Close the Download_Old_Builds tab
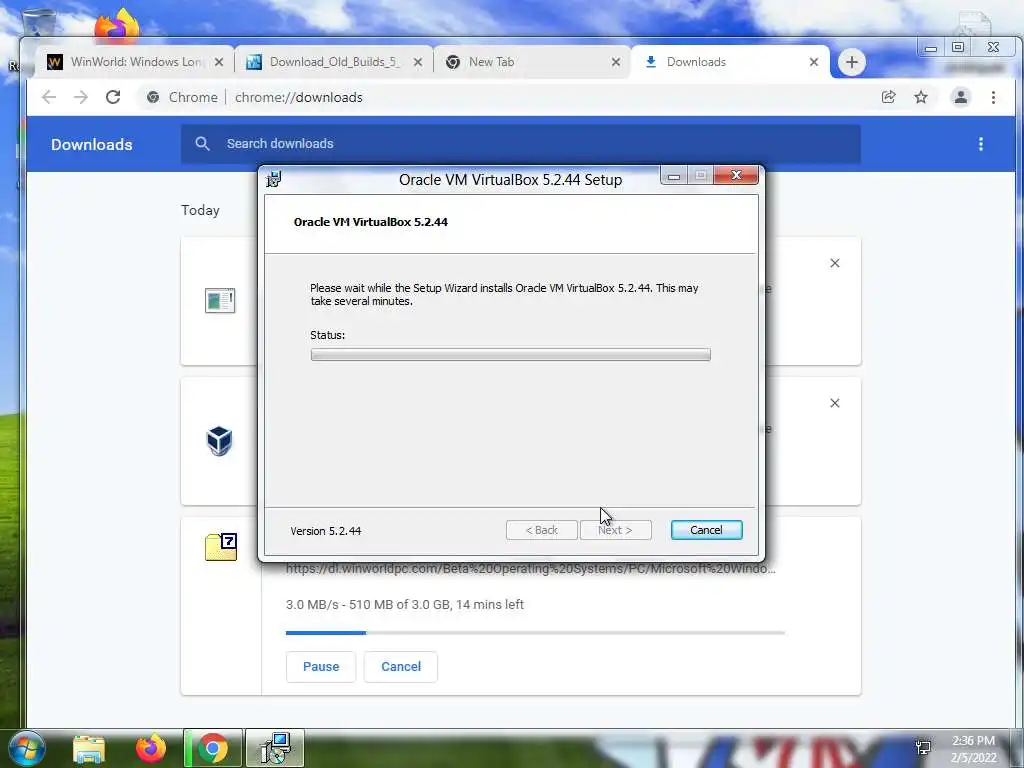Screen dimensions: 1024x768 point(418,62)
